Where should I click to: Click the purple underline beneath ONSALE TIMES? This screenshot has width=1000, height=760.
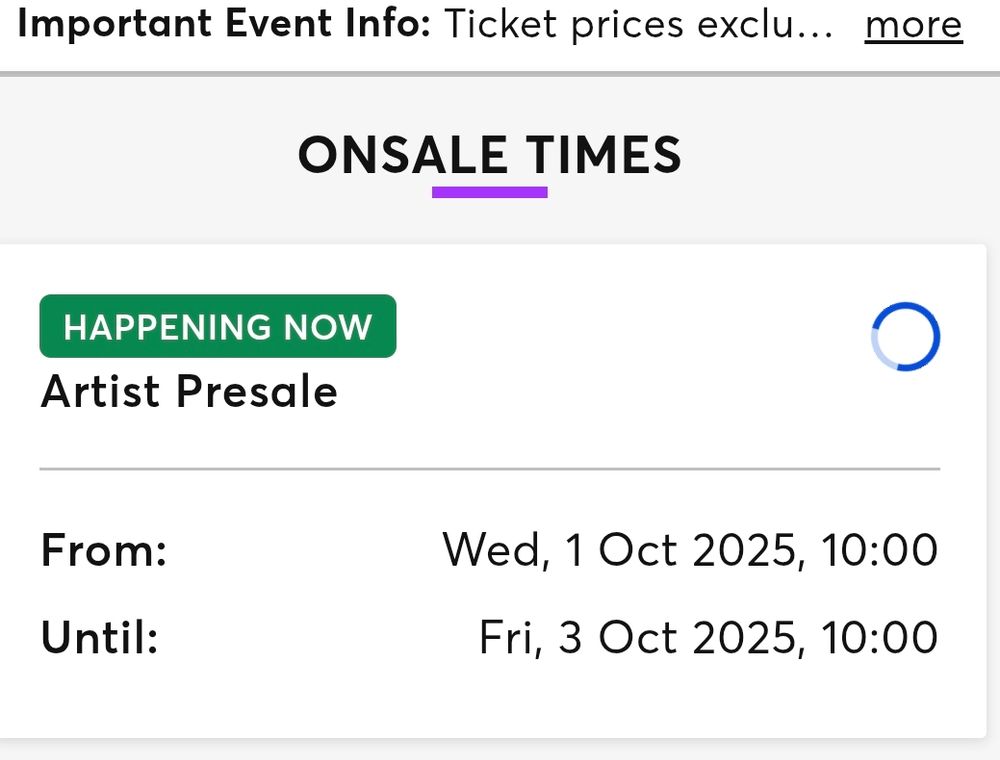pyautogui.click(x=489, y=191)
